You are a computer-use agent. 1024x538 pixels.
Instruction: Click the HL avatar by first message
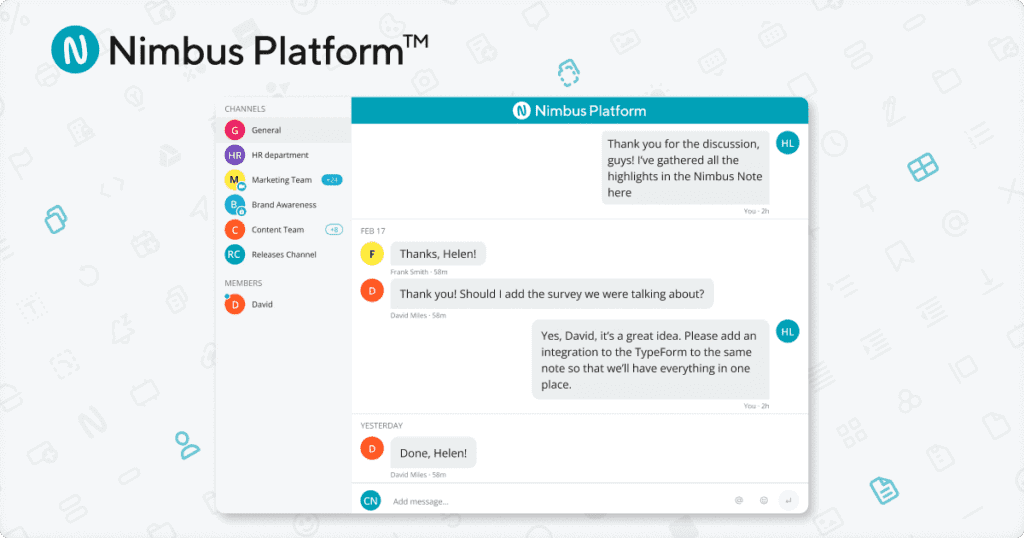(788, 143)
